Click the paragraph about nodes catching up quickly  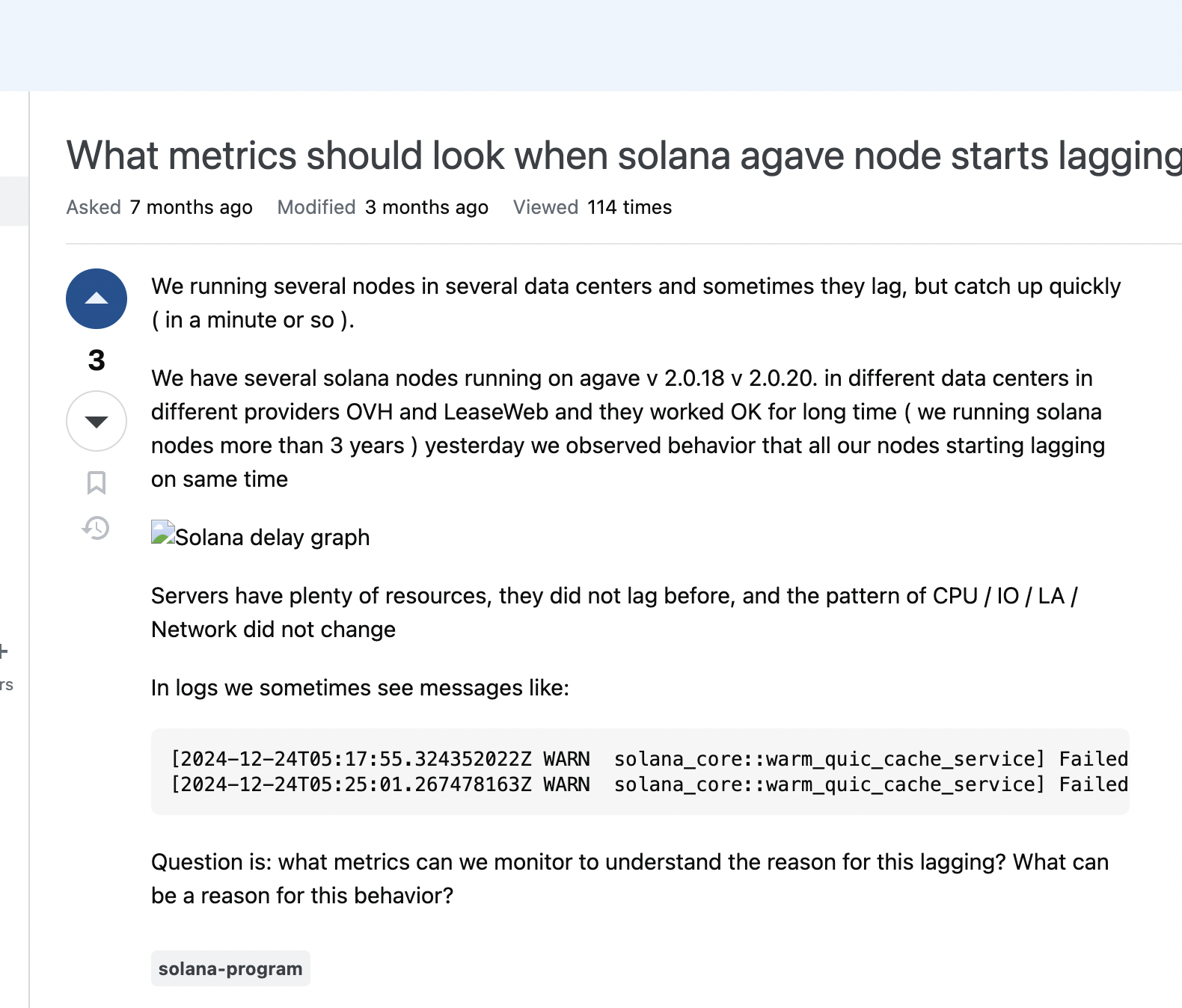click(635, 303)
